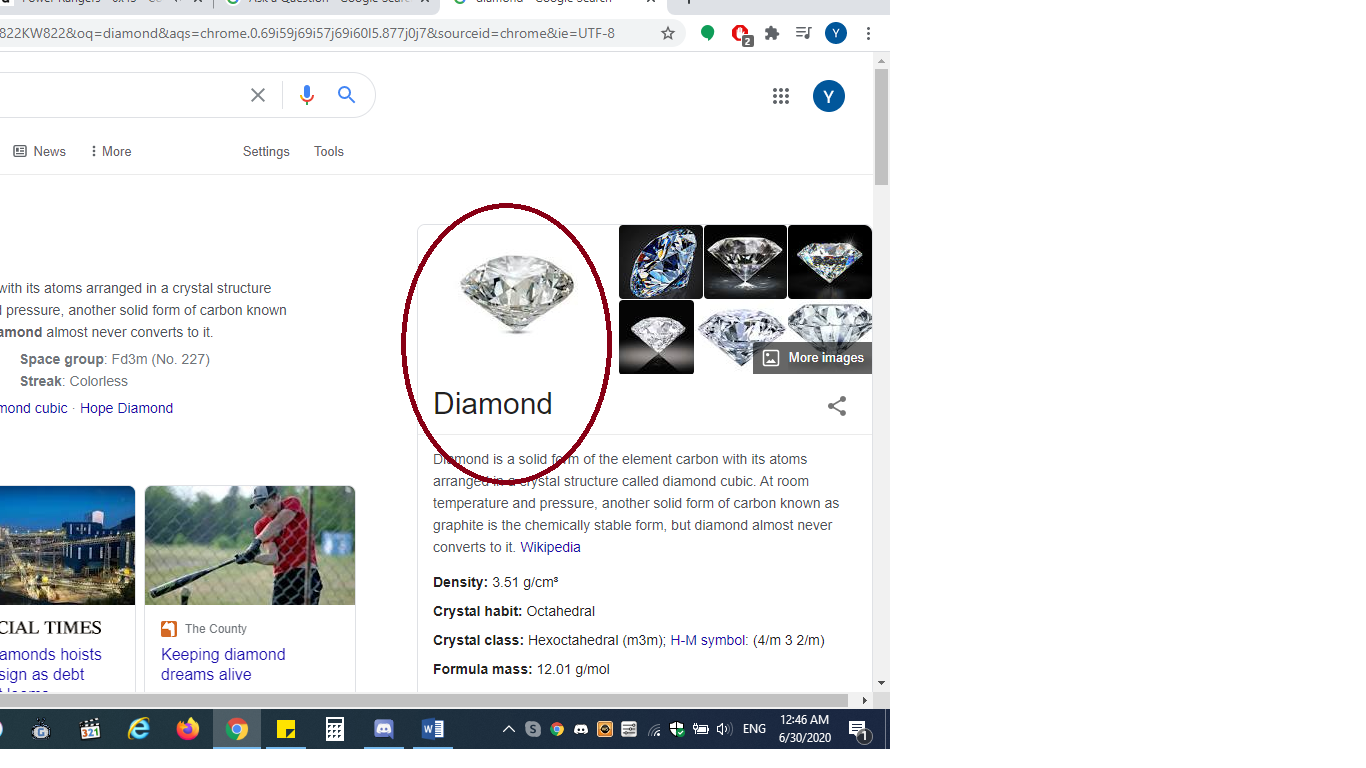The height and width of the screenshot is (768, 1366).
Task: Bookmark this page with the star icon
Action: point(668,33)
